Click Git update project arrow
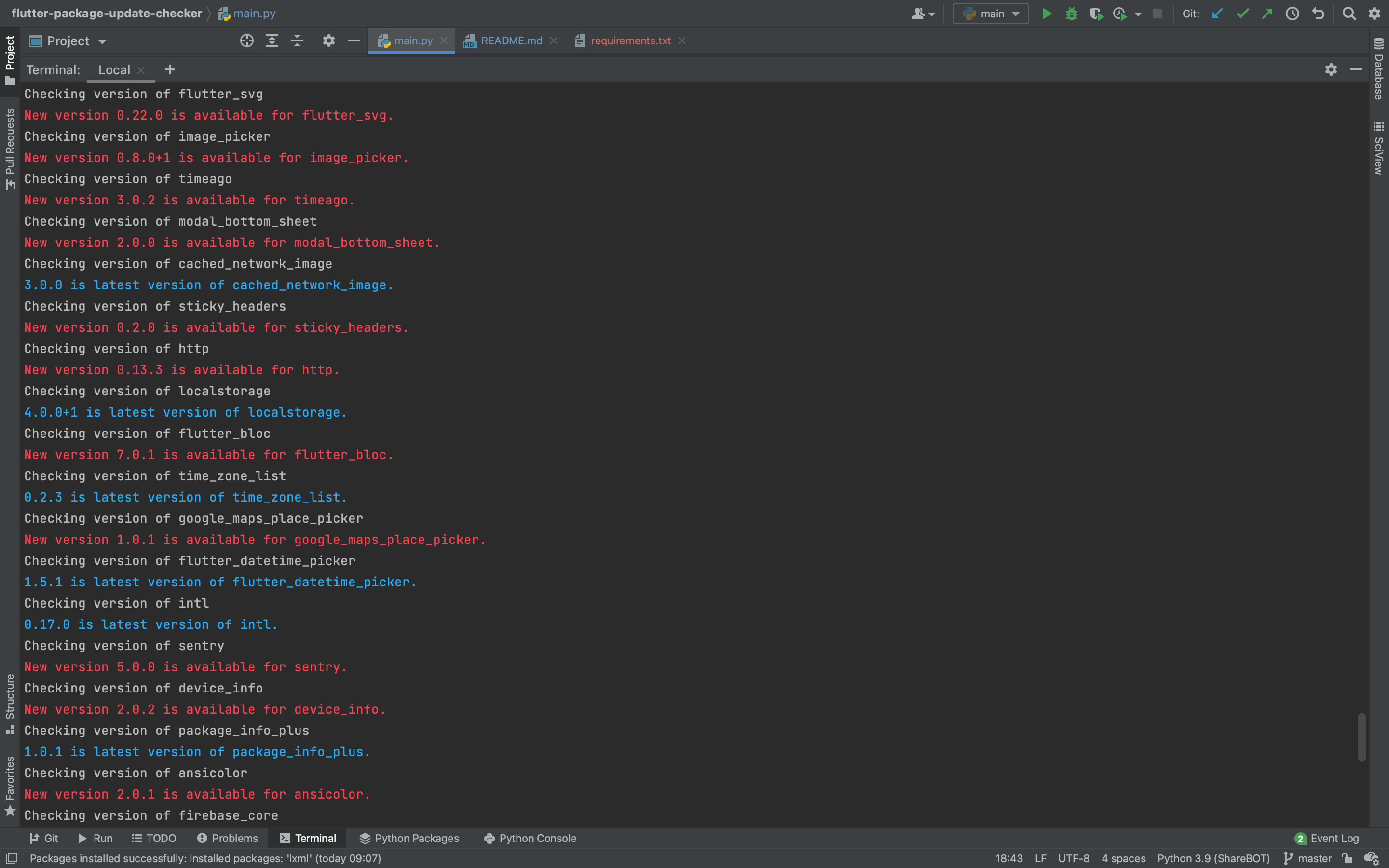Image resolution: width=1389 pixels, height=868 pixels. point(1217,14)
